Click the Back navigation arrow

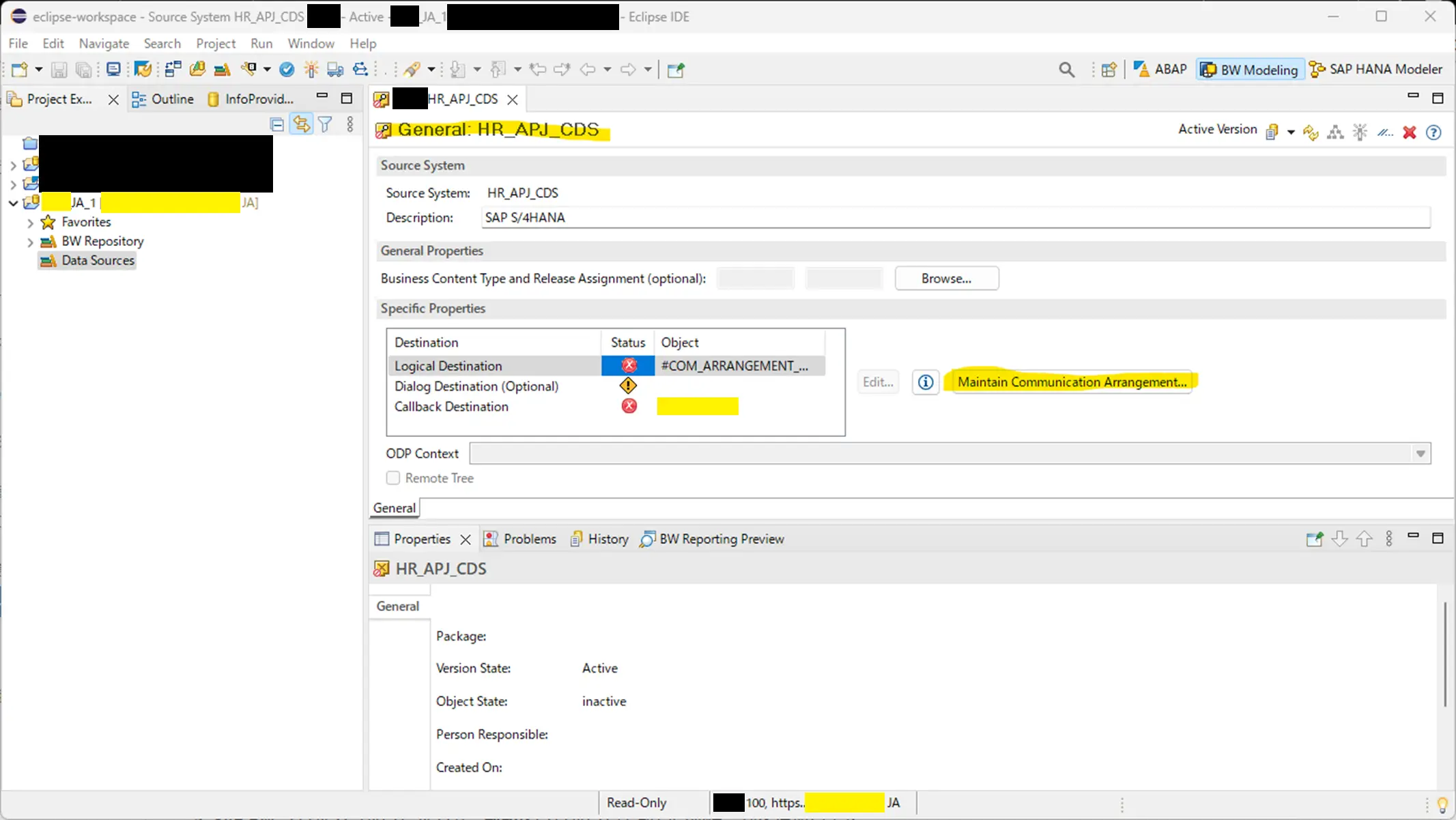(x=587, y=69)
